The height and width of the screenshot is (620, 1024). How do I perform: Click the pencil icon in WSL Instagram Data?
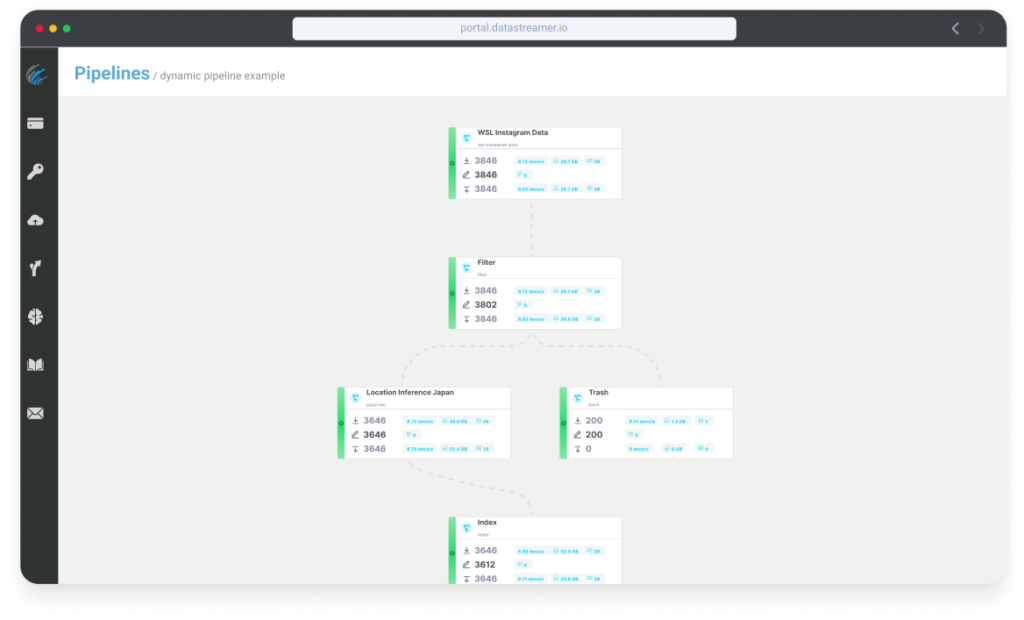(x=466, y=175)
